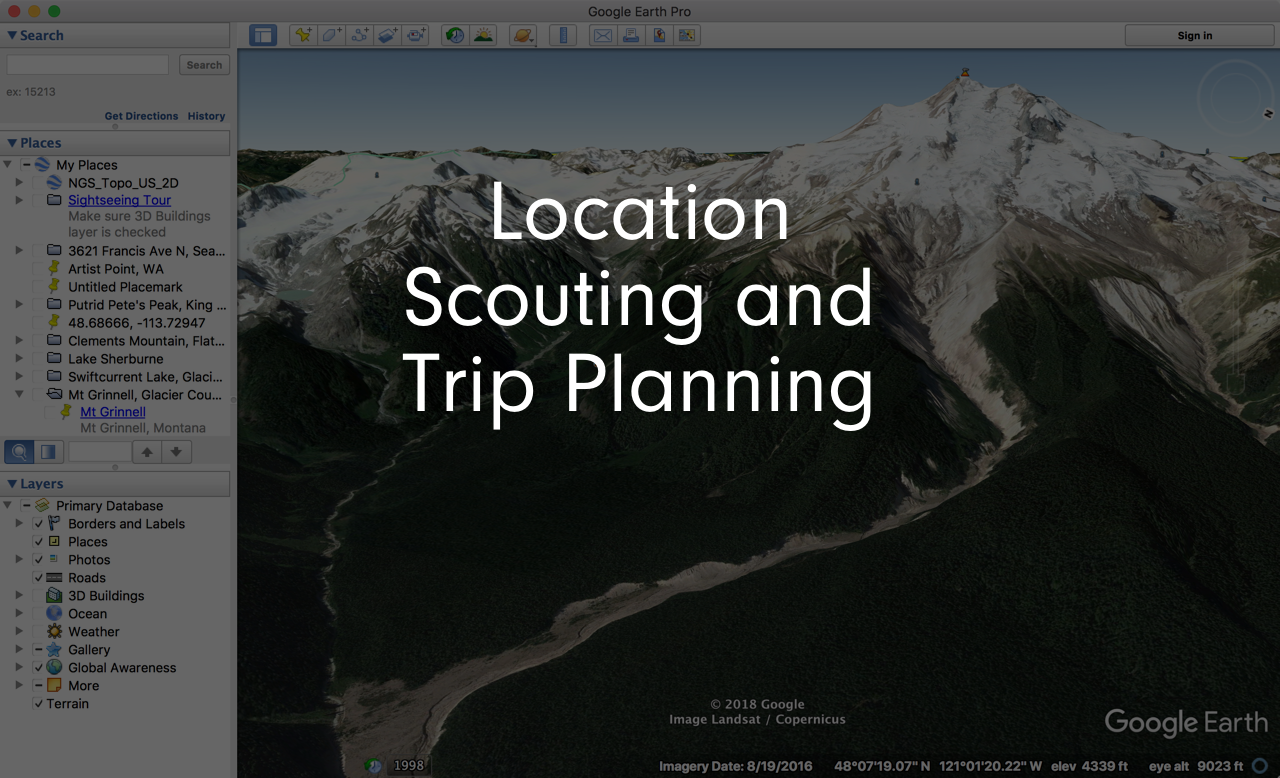
Task: Select the Add Path tool
Action: click(360, 35)
